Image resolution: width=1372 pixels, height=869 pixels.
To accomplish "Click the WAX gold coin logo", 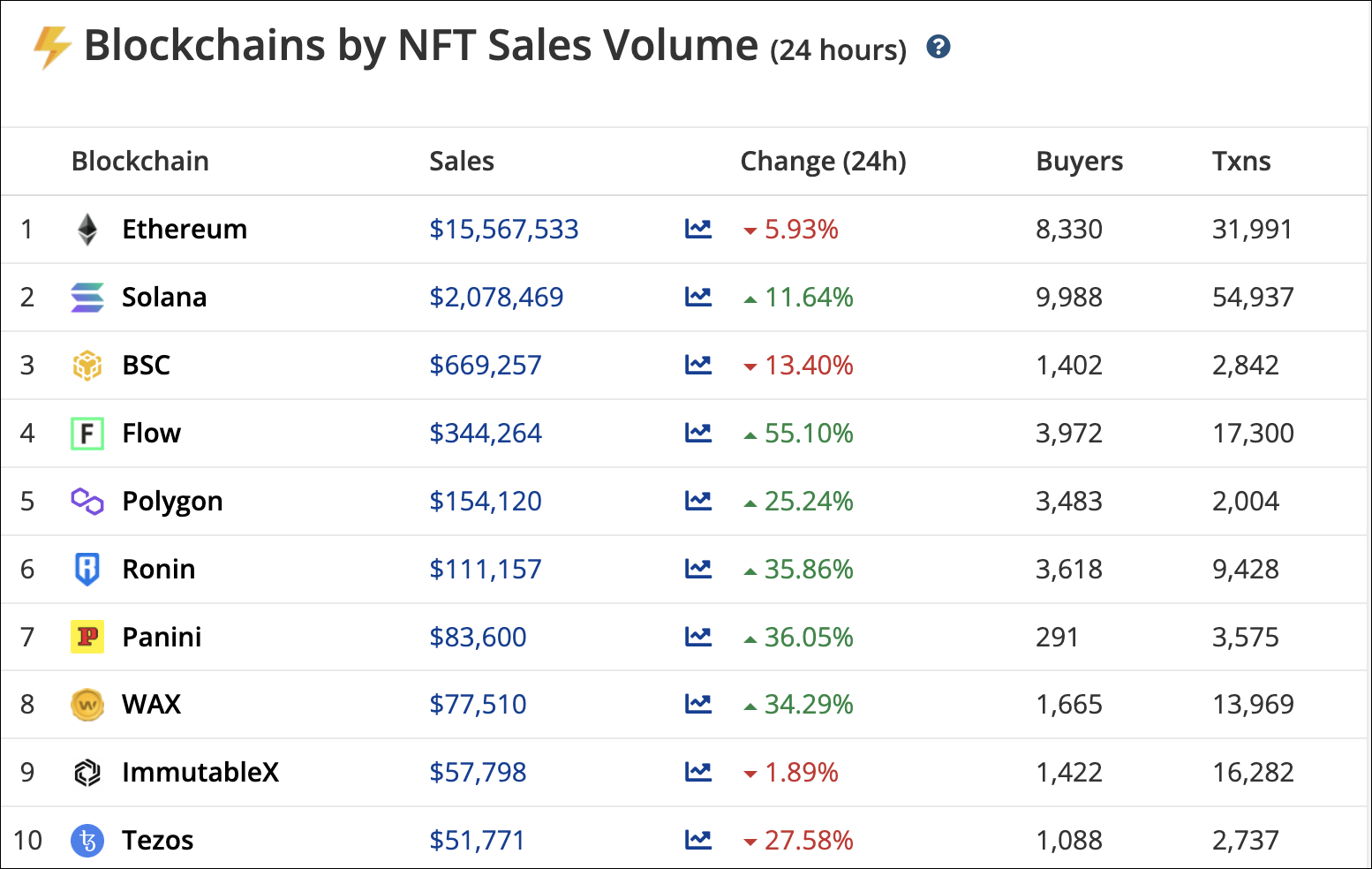I will pyautogui.click(x=87, y=705).
